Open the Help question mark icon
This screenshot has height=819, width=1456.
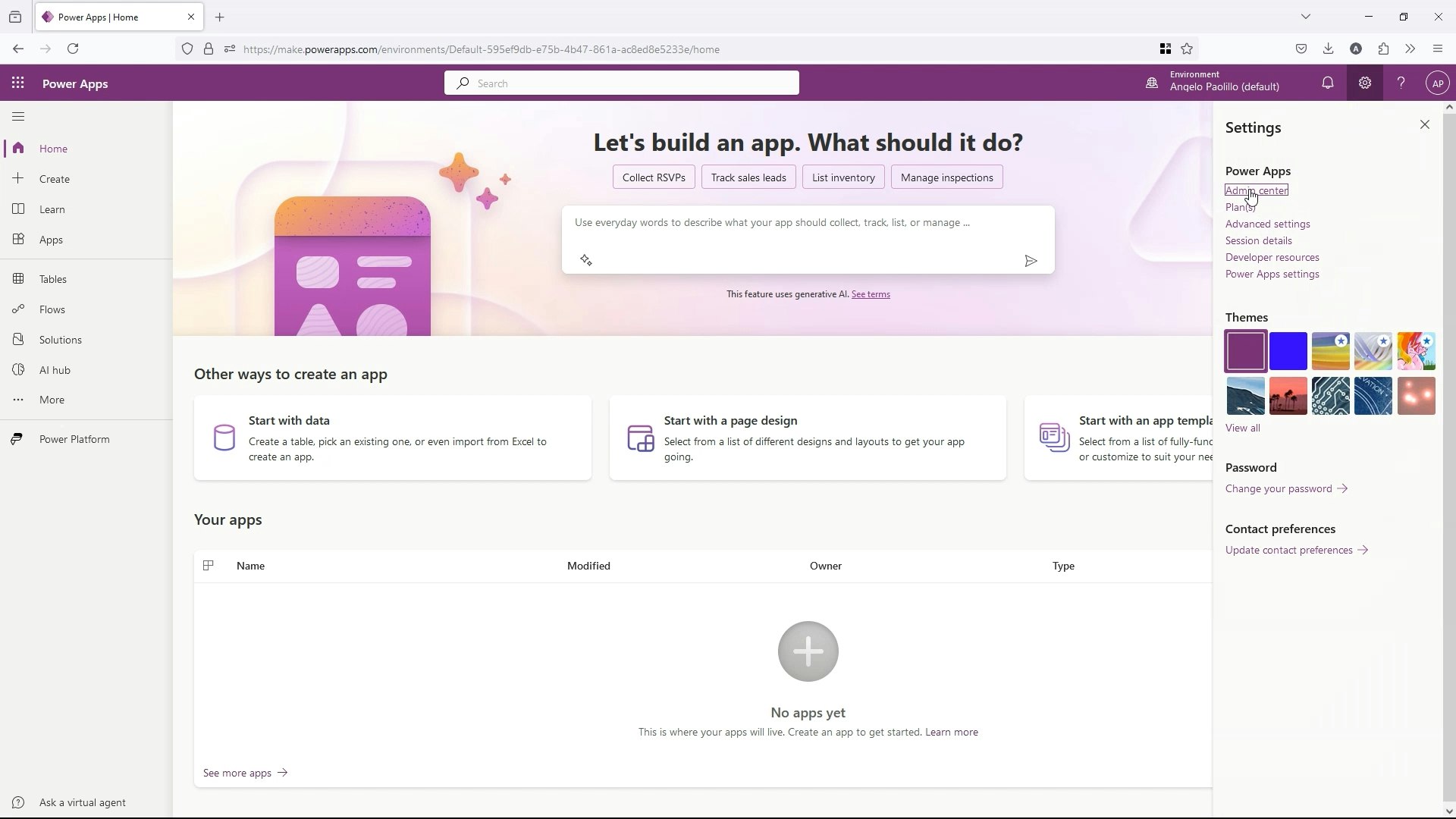tap(1401, 83)
